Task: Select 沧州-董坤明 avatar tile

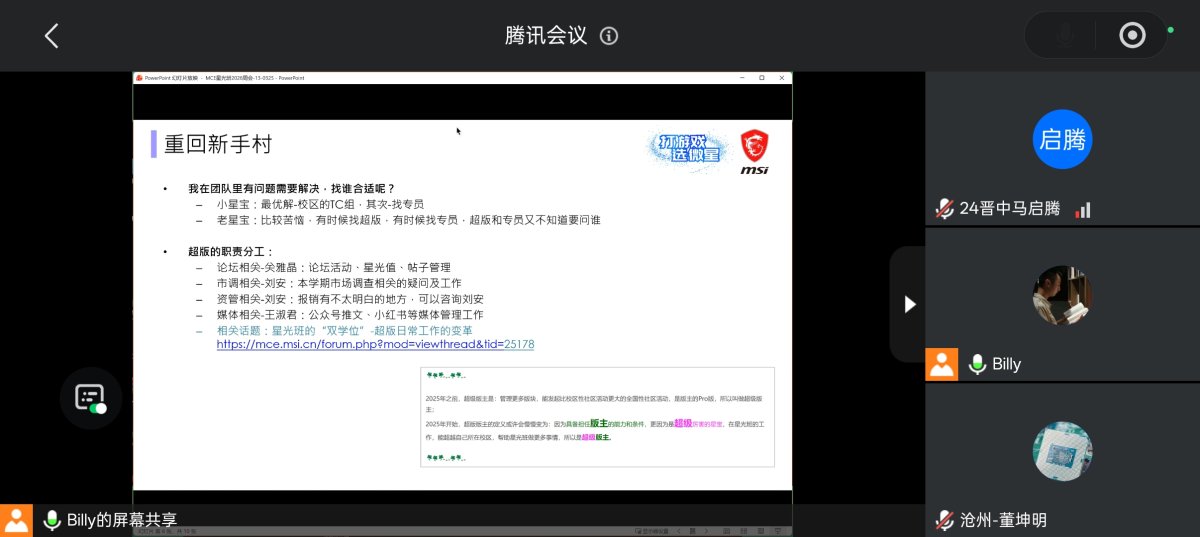Action: click(1062, 451)
